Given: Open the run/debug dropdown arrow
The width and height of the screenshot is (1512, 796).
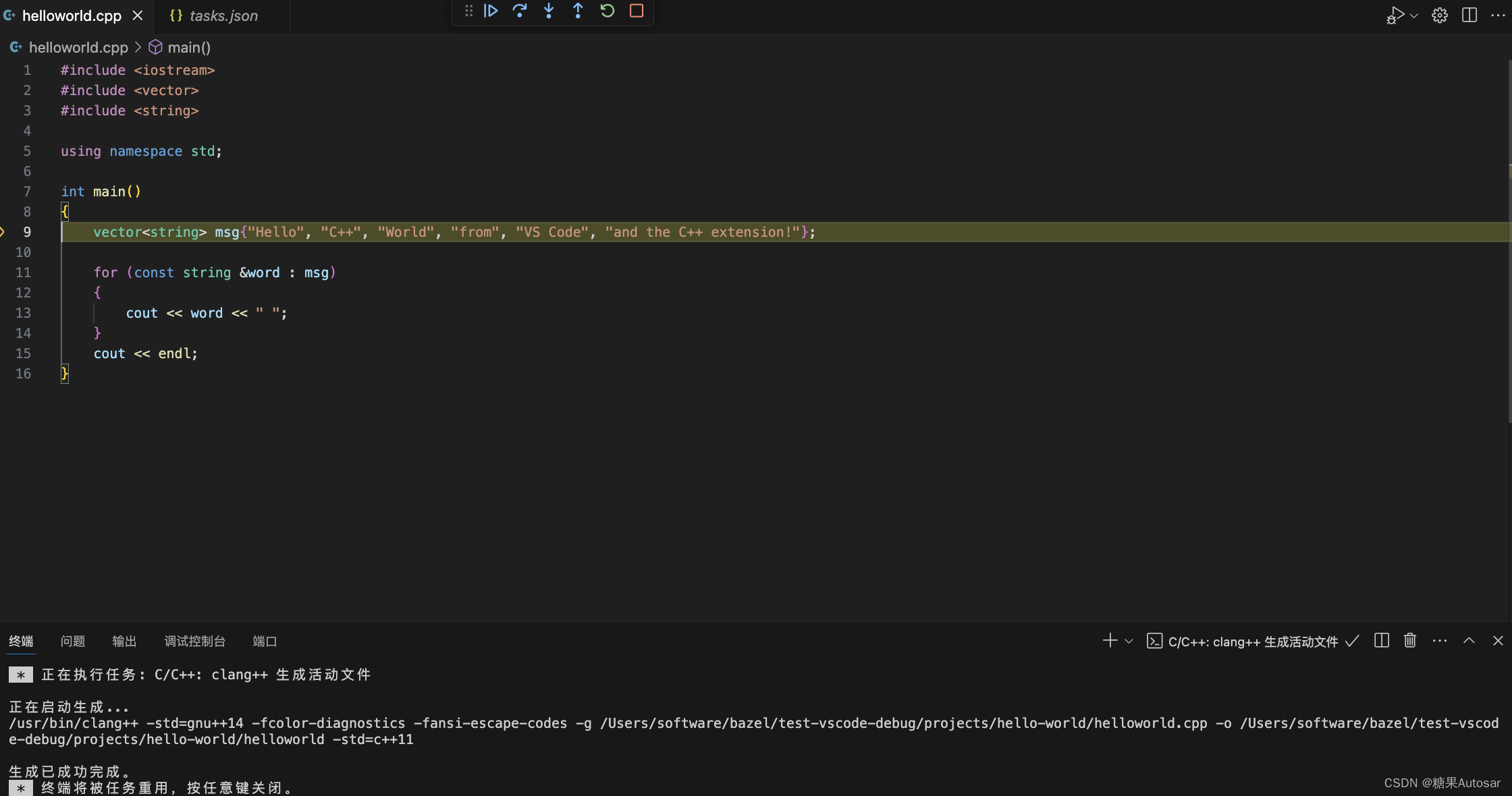Looking at the screenshot, I should tap(1413, 16).
